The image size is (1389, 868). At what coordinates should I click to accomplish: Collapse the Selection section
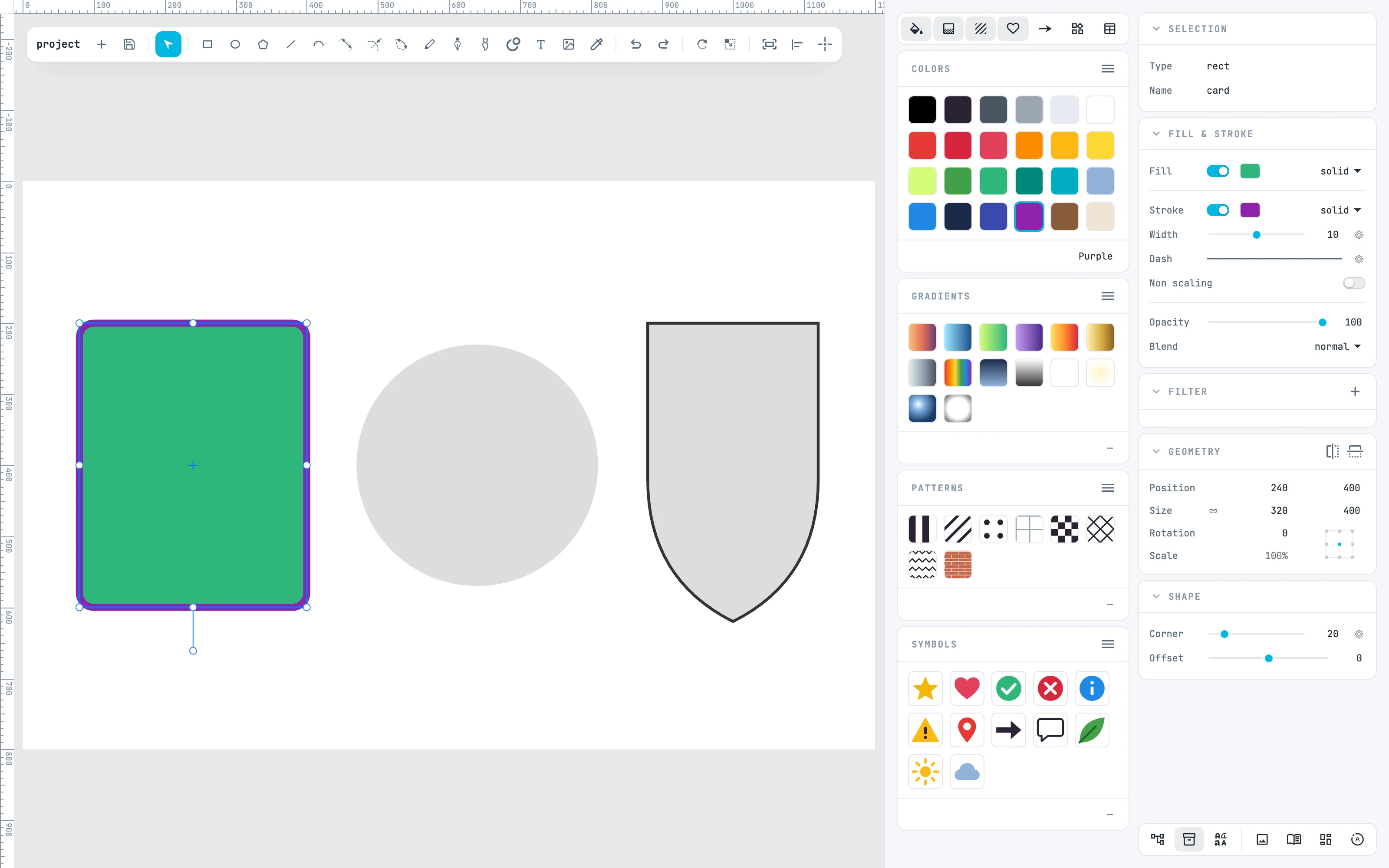[x=1156, y=29]
